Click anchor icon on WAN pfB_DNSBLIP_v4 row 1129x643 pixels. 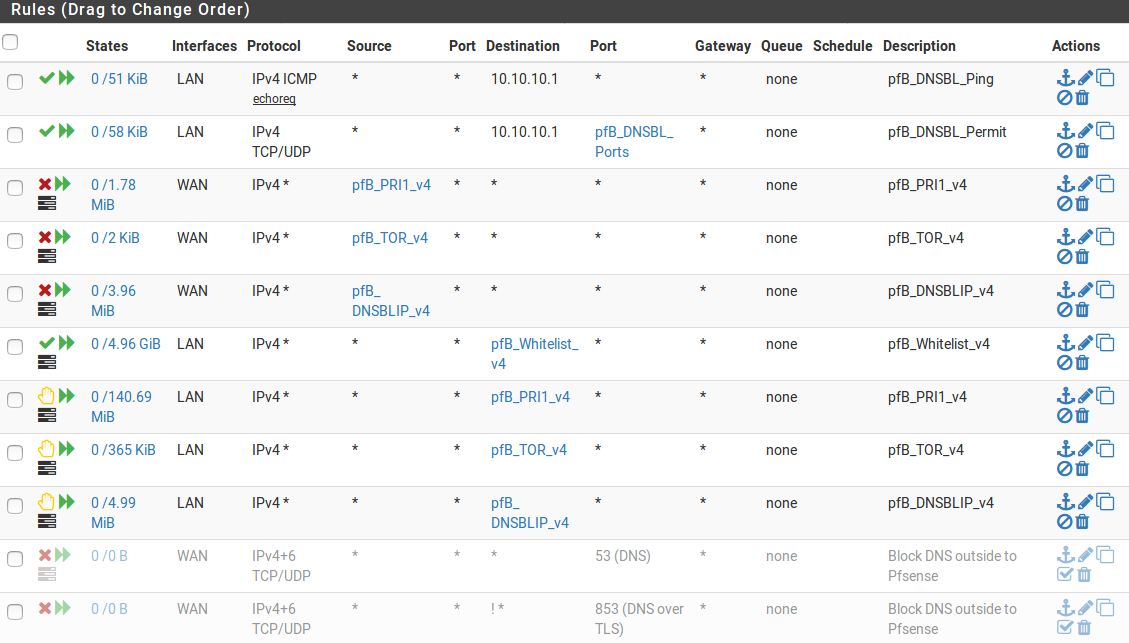(1066, 289)
